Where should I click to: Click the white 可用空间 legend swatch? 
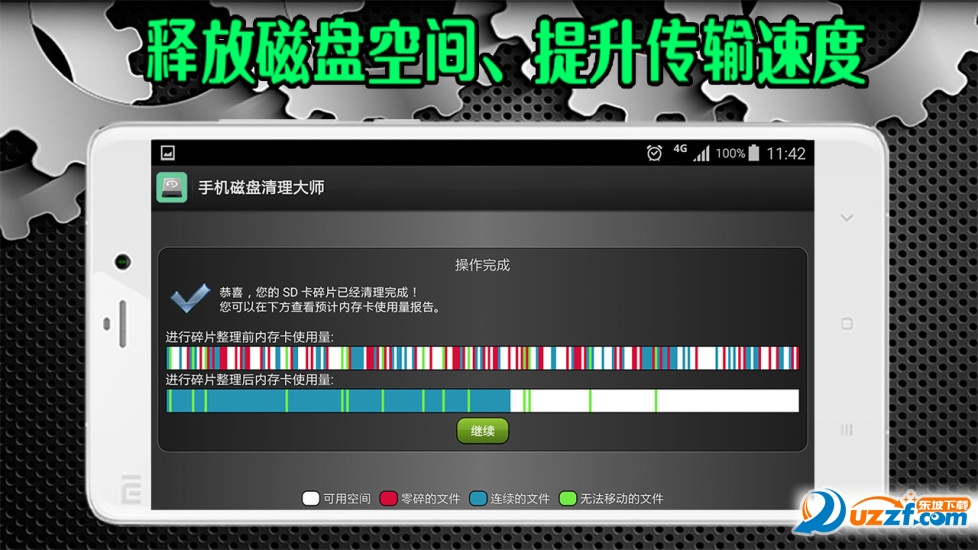pos(311,498)
